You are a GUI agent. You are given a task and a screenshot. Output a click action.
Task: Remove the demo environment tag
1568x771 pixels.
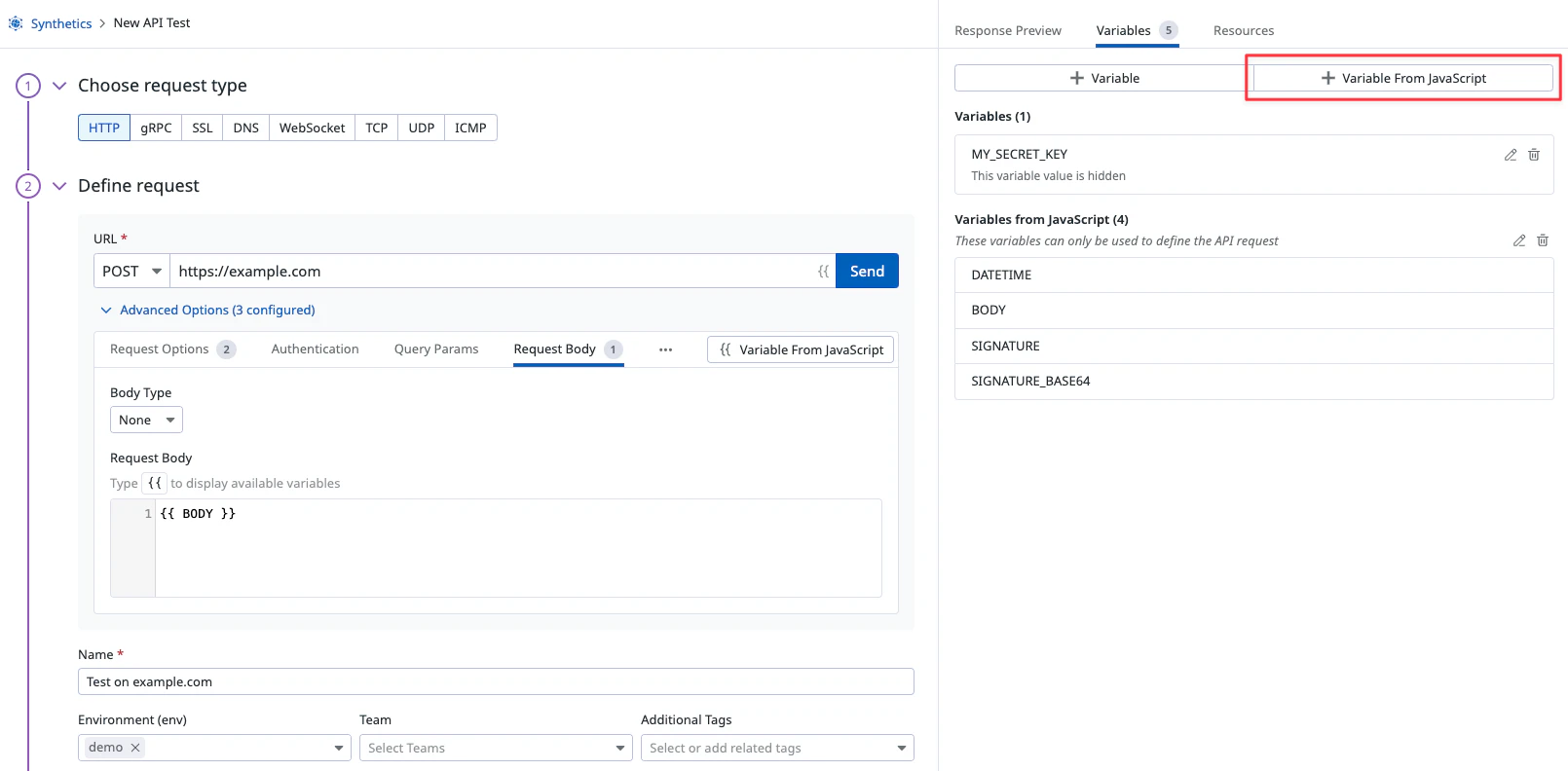[135, 748]
